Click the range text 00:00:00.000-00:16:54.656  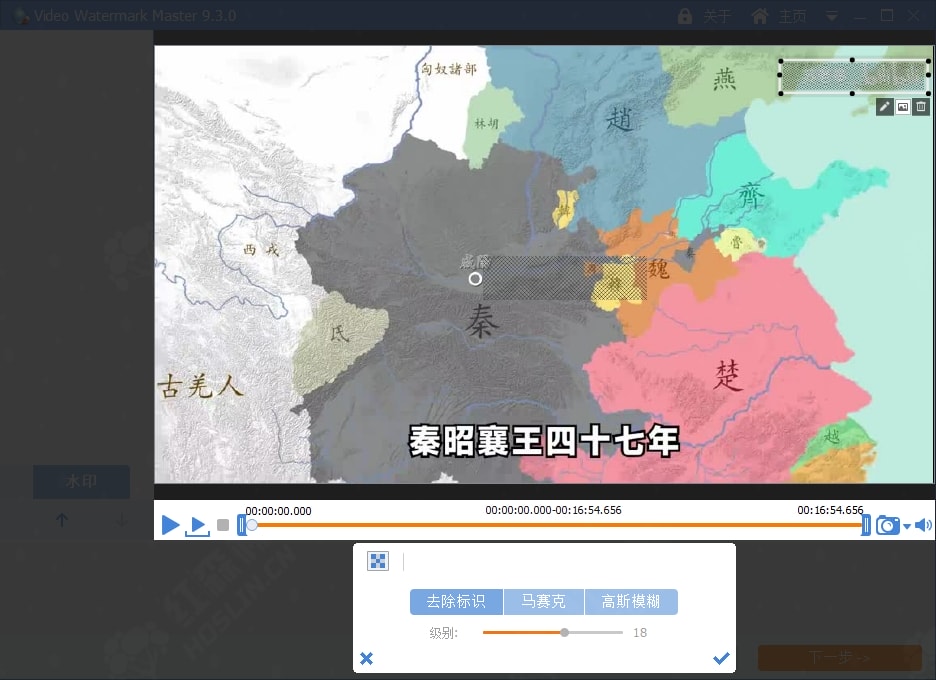(x=553, y=510)
